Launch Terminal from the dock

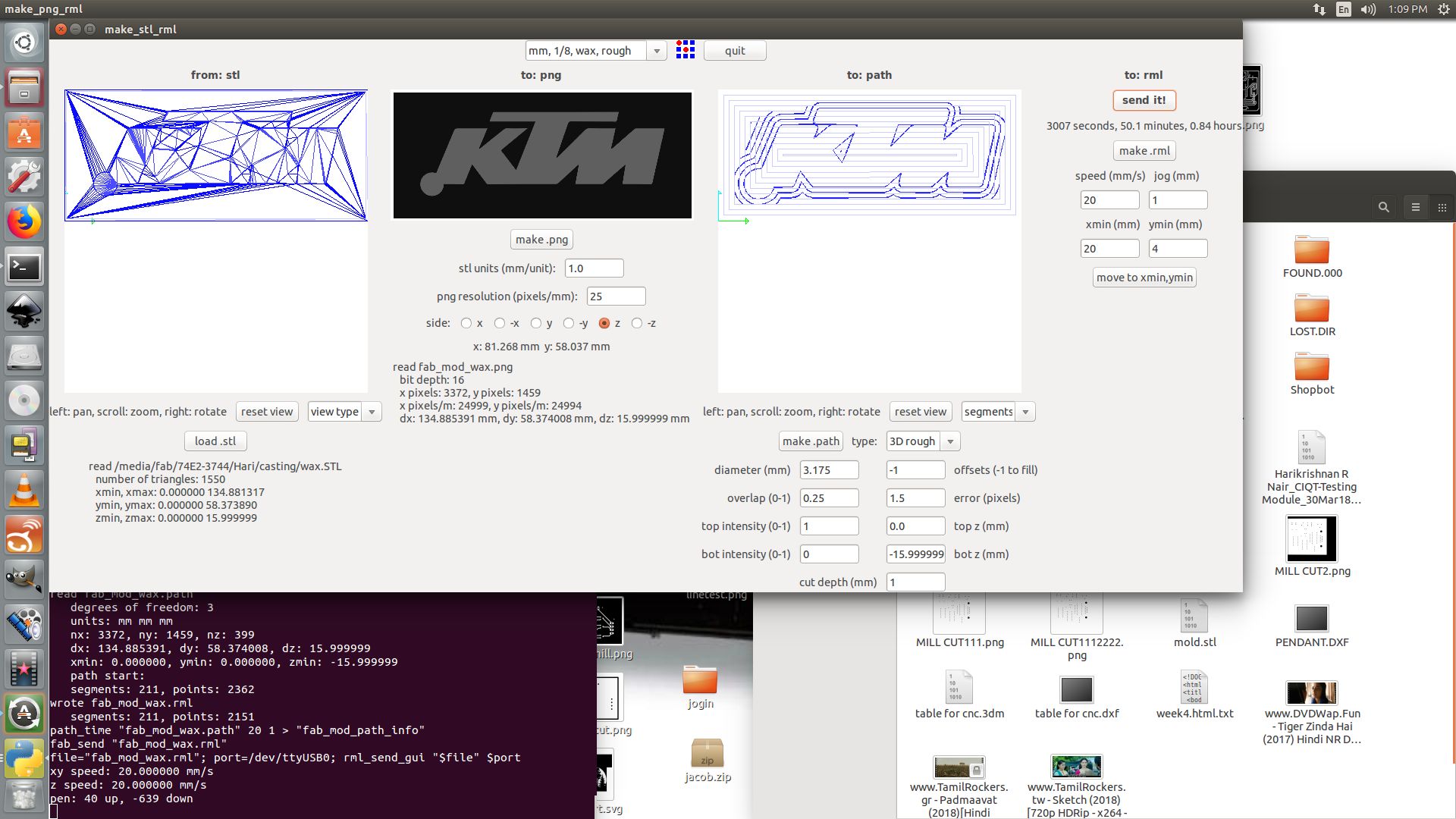click(x=24, y=267)
